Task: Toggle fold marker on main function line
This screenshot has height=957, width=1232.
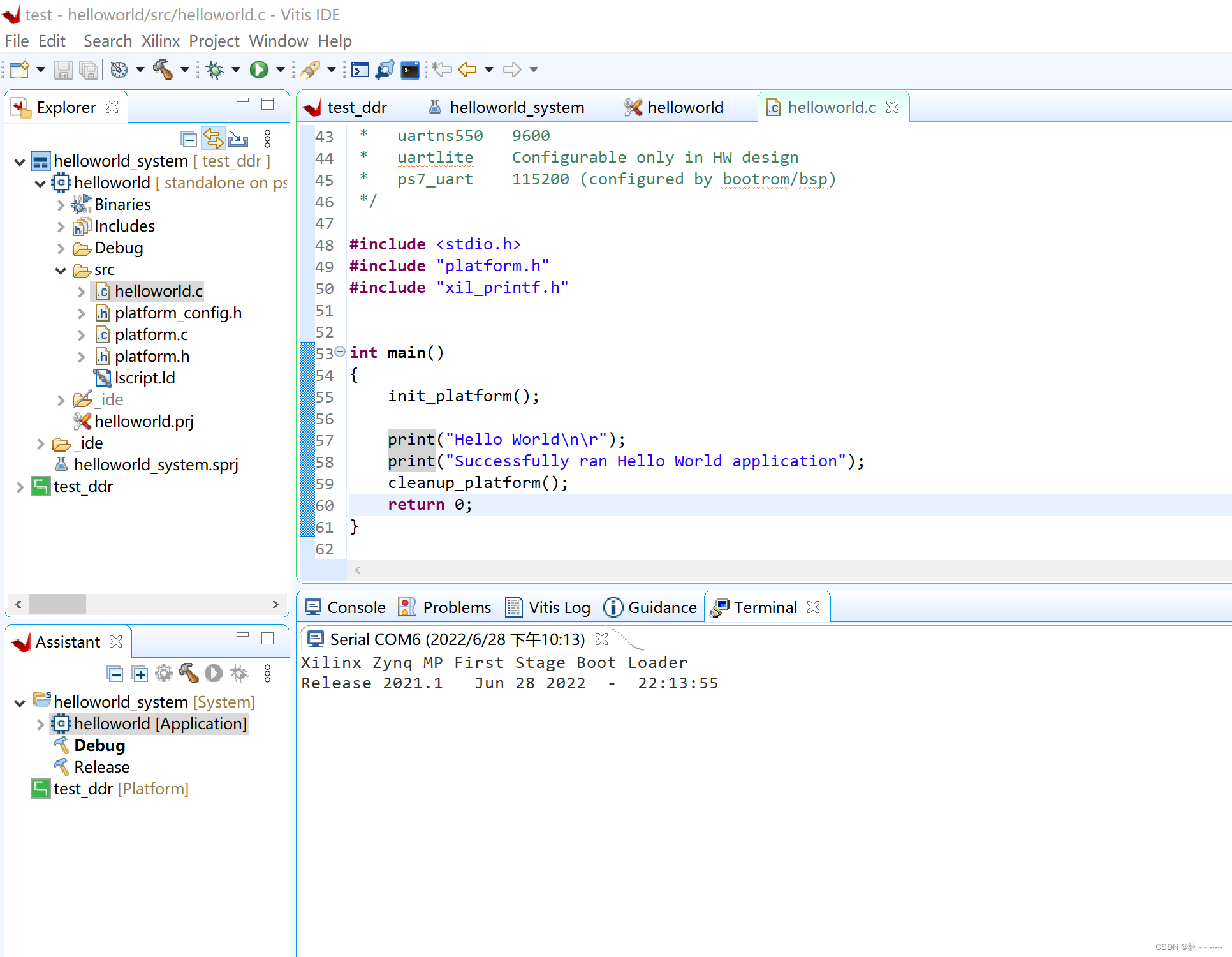Action: point(340,352)
